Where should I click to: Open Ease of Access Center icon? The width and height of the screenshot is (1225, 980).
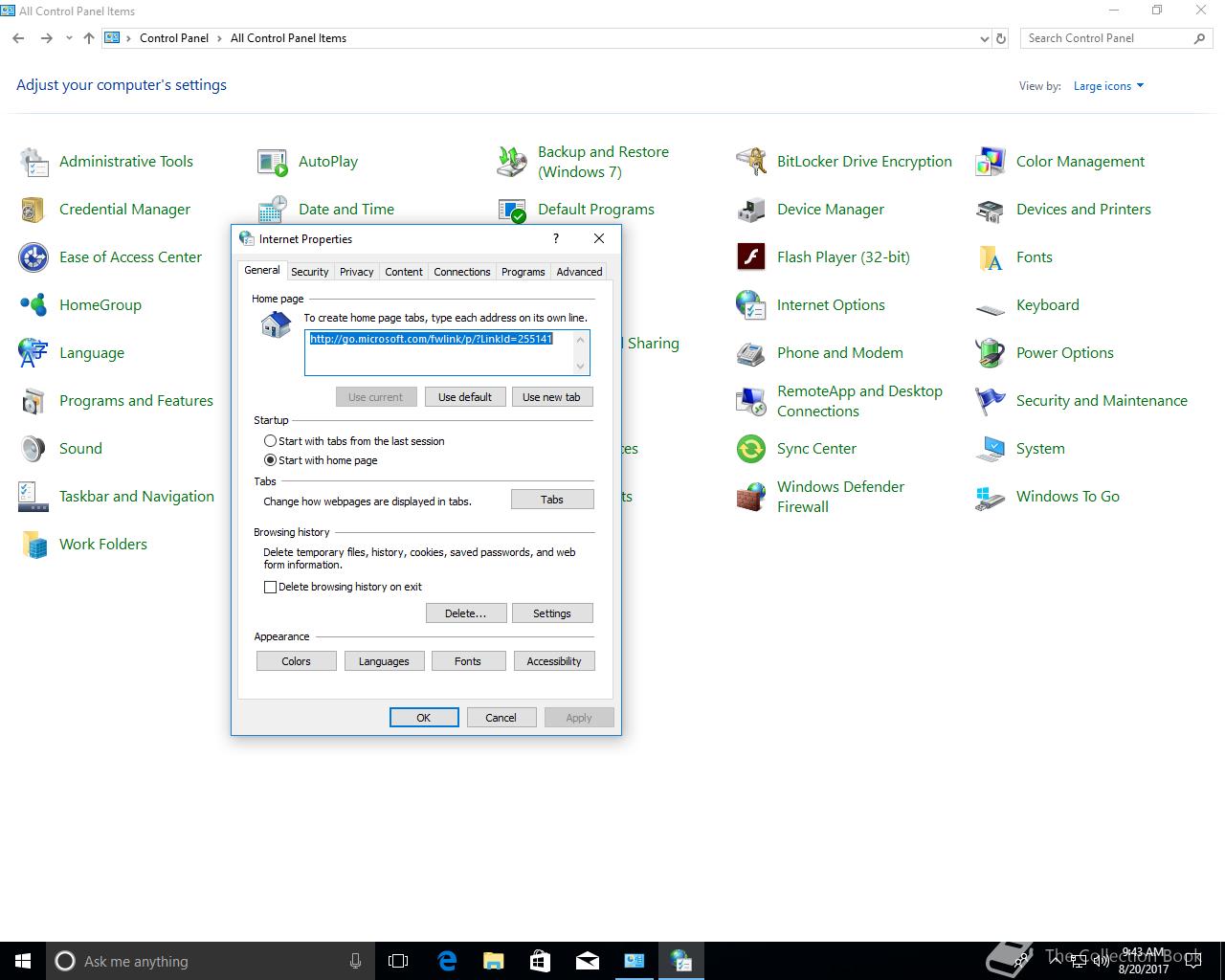[x=34, y=257]
